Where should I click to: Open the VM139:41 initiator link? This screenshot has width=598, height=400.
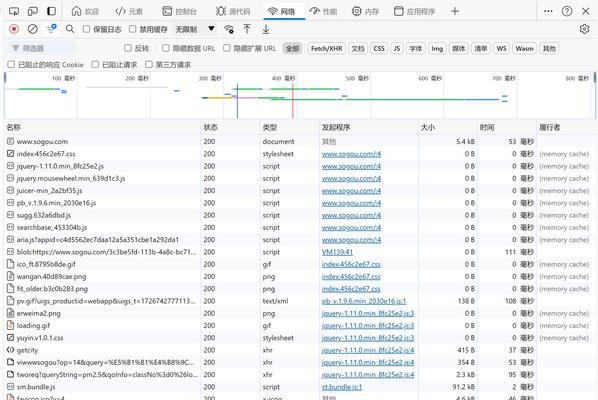point(337,252)
